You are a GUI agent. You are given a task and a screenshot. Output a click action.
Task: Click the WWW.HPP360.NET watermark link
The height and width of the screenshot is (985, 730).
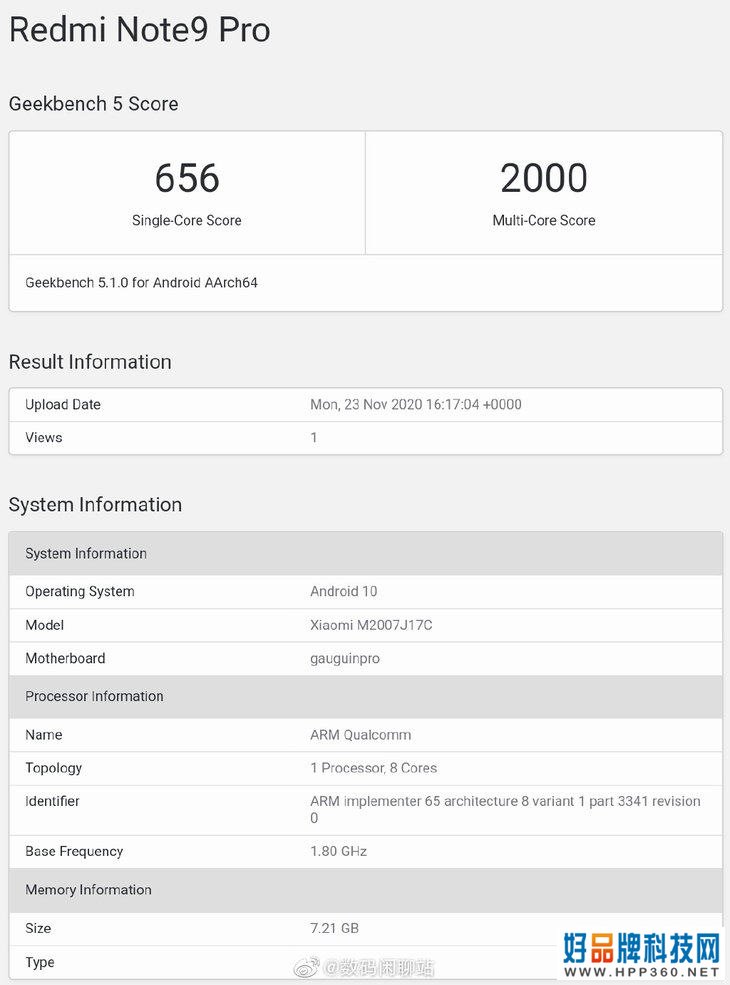coord(641,972)
